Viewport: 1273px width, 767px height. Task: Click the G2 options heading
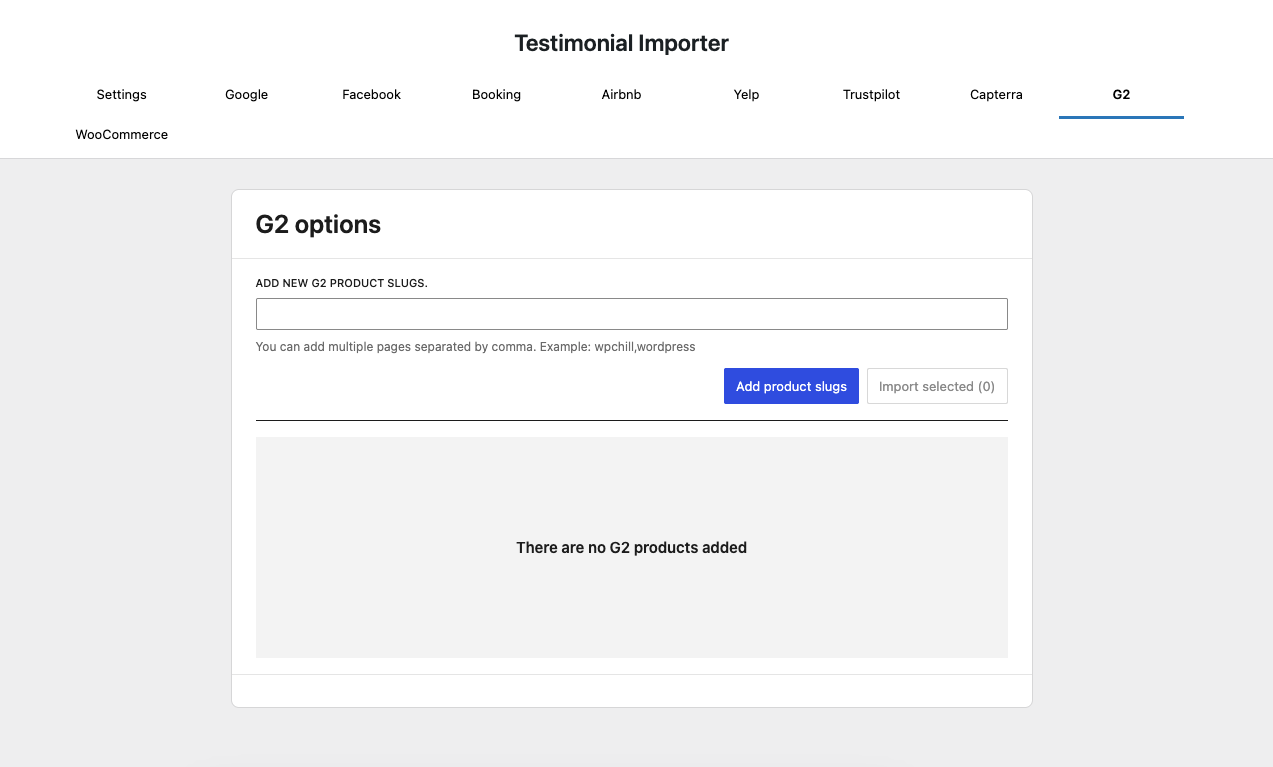click(318, 224)
